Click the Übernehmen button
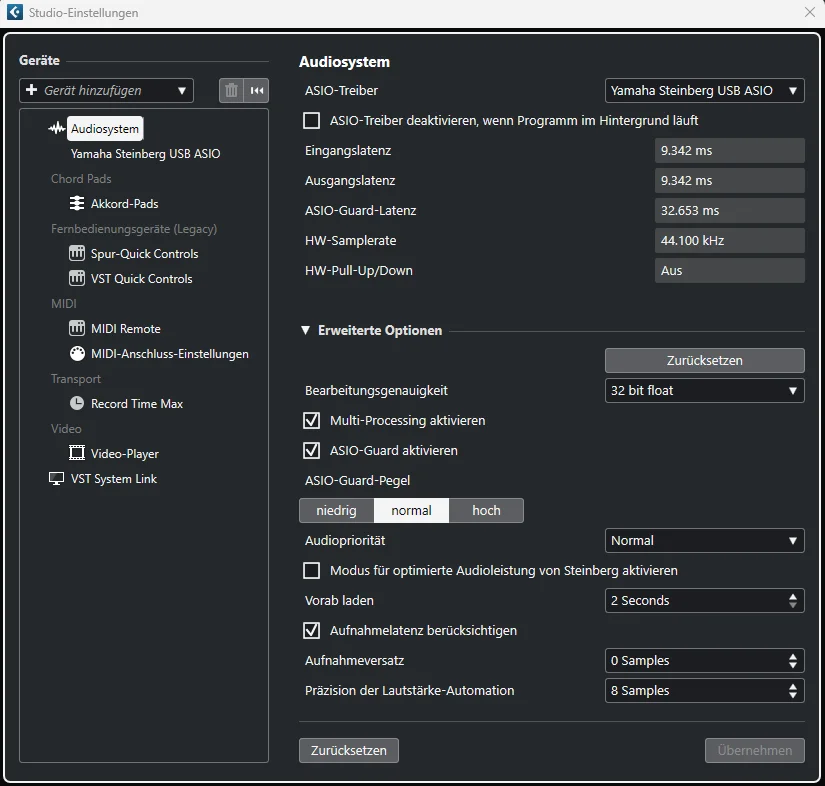 coord(754,750)
